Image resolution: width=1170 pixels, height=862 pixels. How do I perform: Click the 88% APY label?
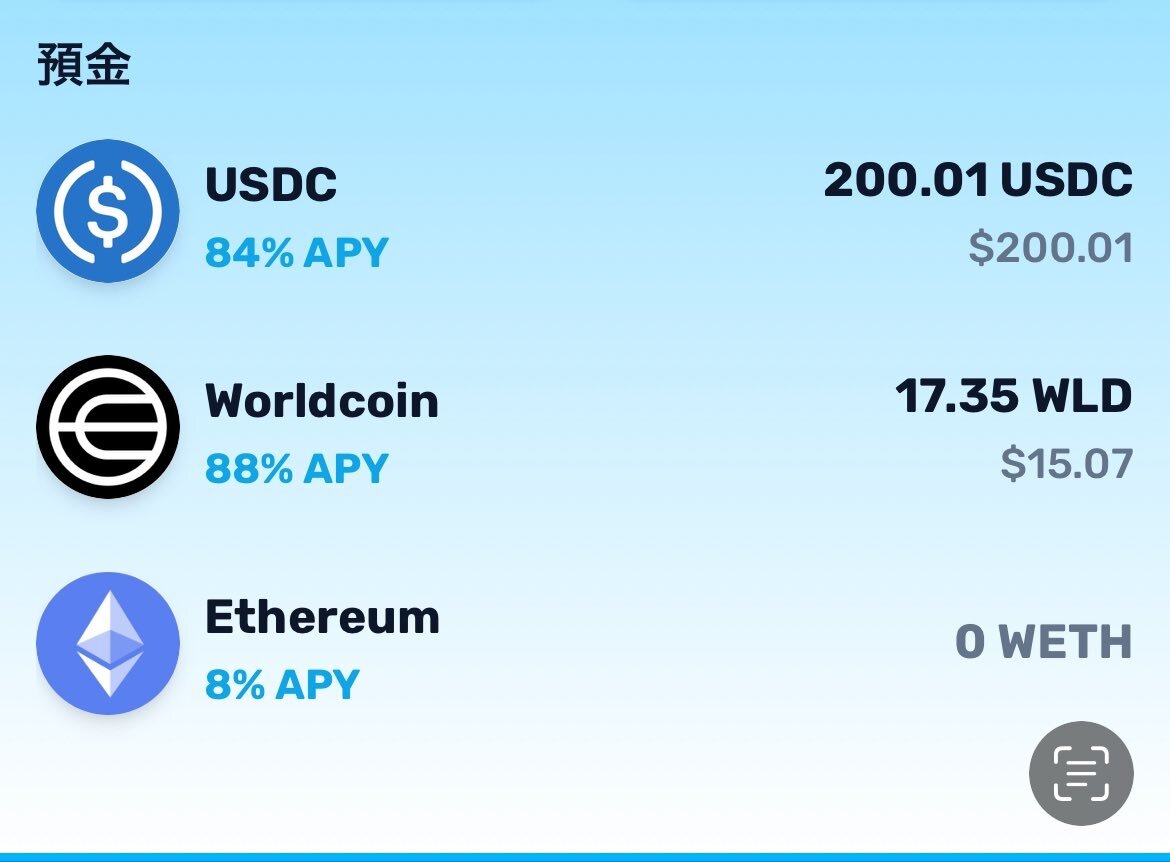(297, 469)
